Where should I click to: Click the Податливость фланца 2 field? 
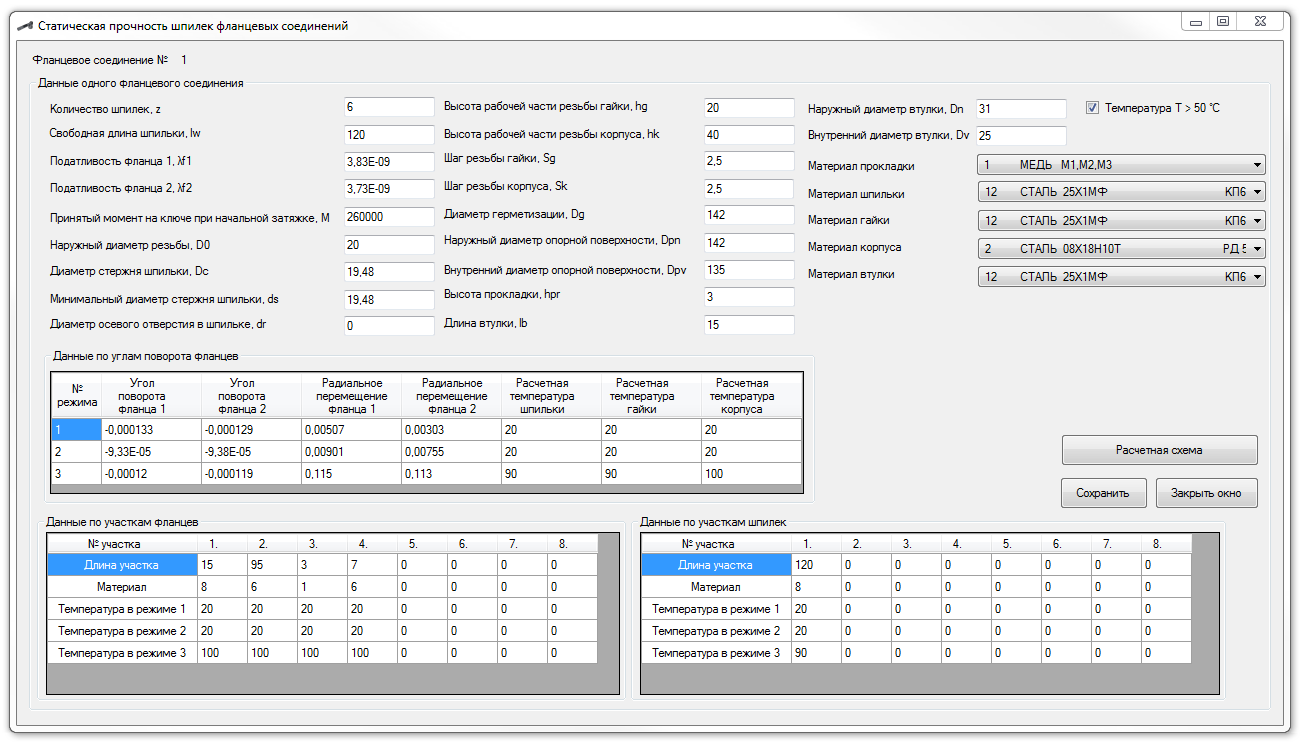pos(389,189)
